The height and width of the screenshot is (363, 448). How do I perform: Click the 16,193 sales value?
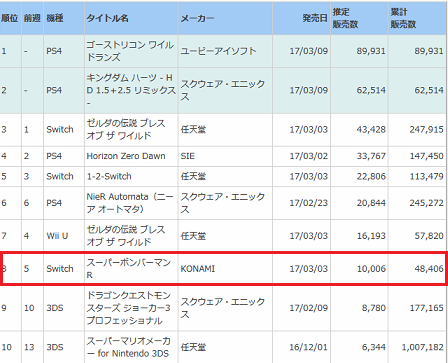click(371, 236)
